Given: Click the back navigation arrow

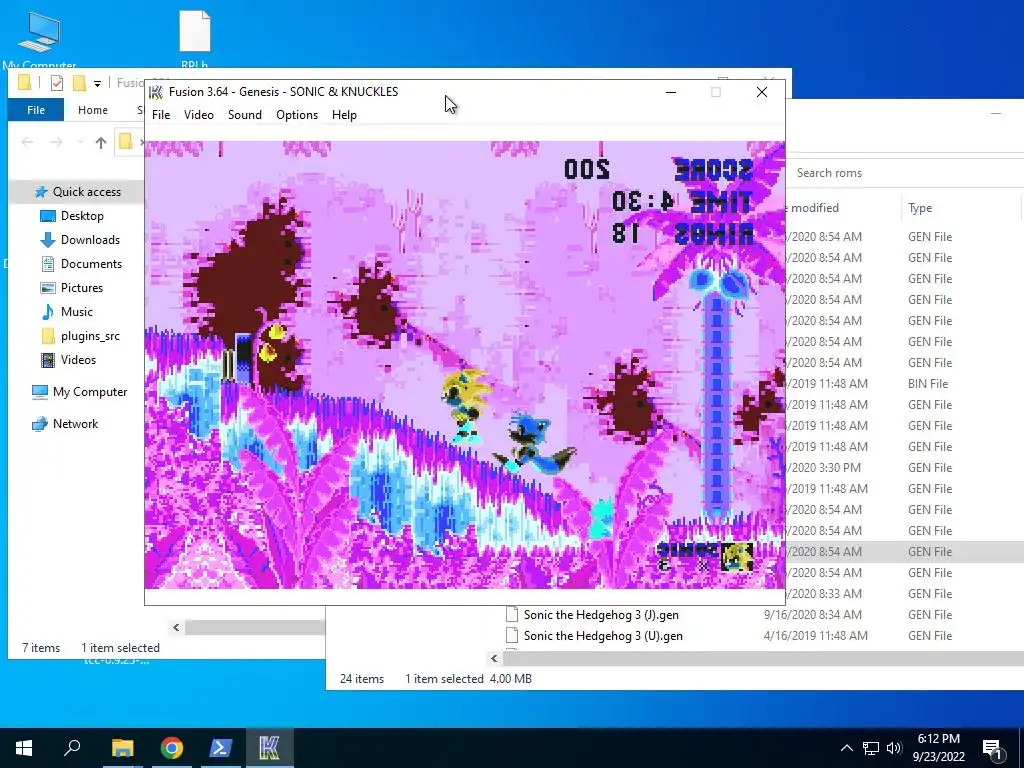Looking at the screenshot, I should pyautogui.click(x=27, y=142).
